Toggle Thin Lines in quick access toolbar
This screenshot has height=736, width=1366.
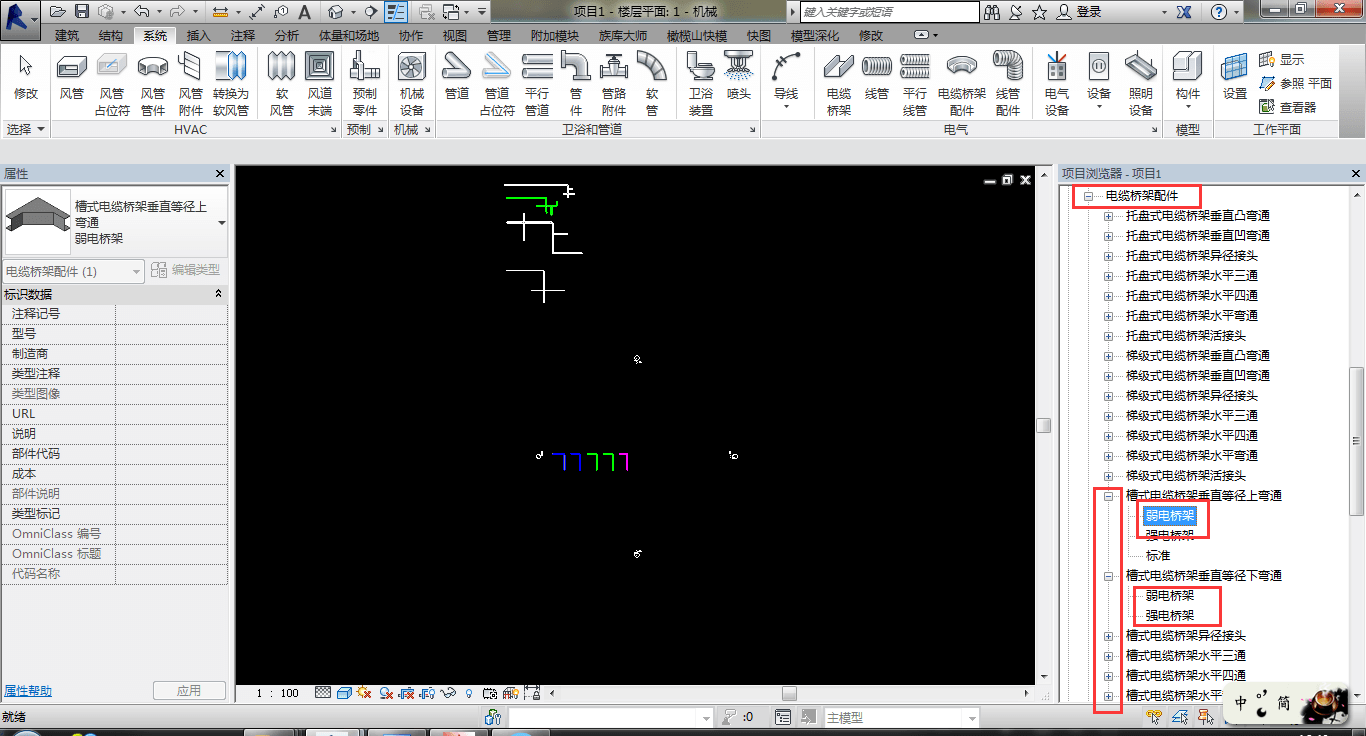tap(396, 12)
